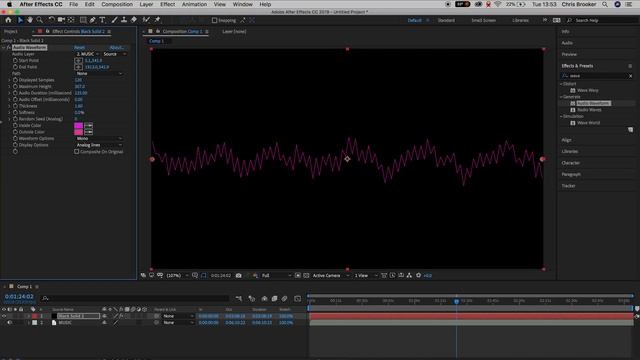Viewport: 640px width, 360px height.
Task: Click the Frame Blending icon in timeline header
Action: click(x=274, y=299)
